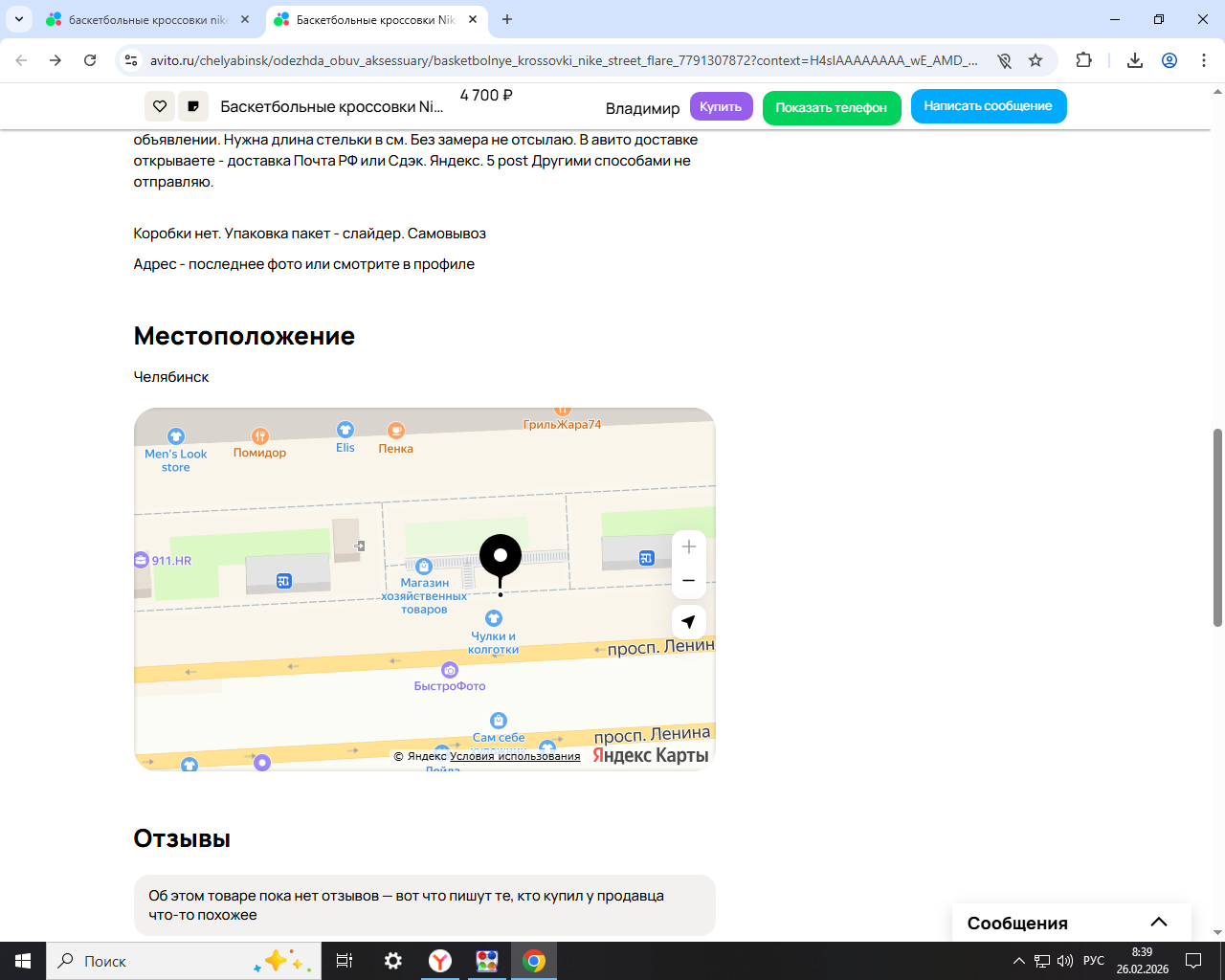This screenshot has height=980, width=1225.
Task: Close the active Avito tab
Action: [473, 19]
